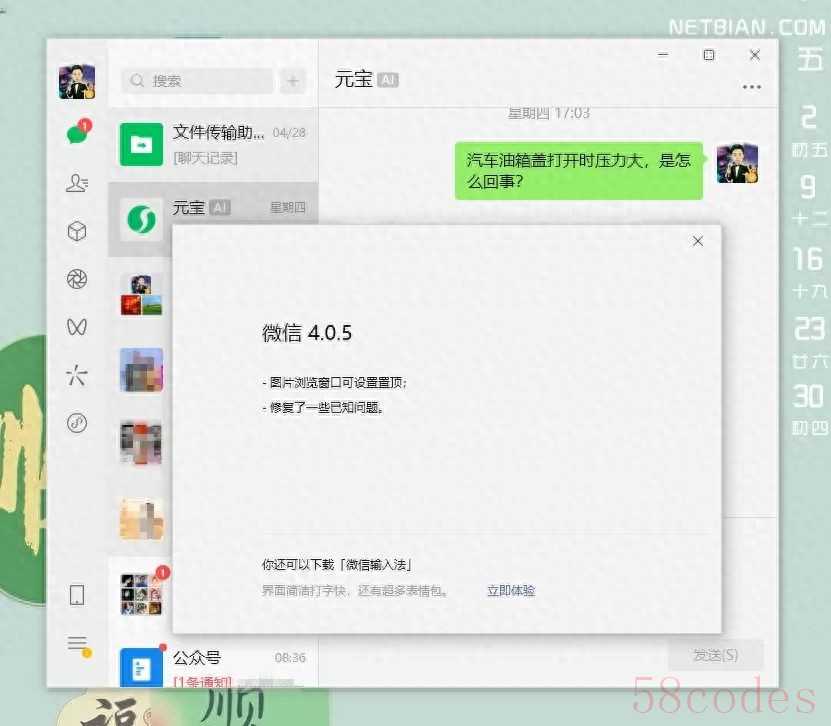Click the 04/28 date on 文件传输助手
This screenshot has width=831, height=726.
(x=289, y=133)
